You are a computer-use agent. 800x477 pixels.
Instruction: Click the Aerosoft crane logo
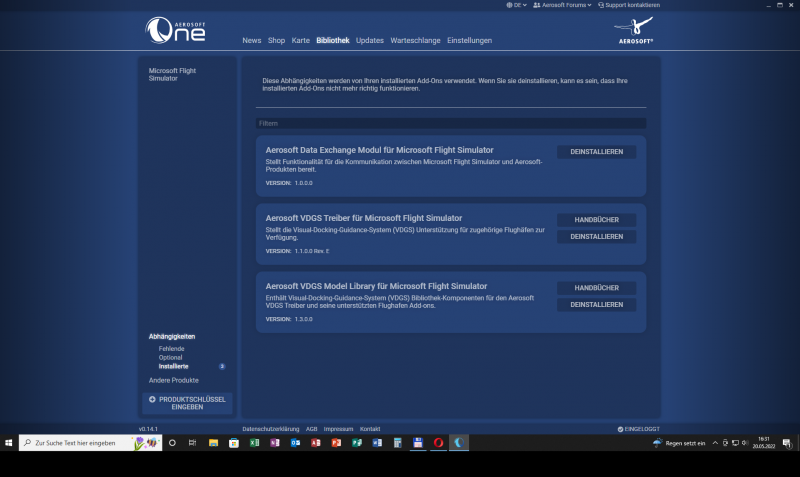pyautogui.click(x=633, y=30)
